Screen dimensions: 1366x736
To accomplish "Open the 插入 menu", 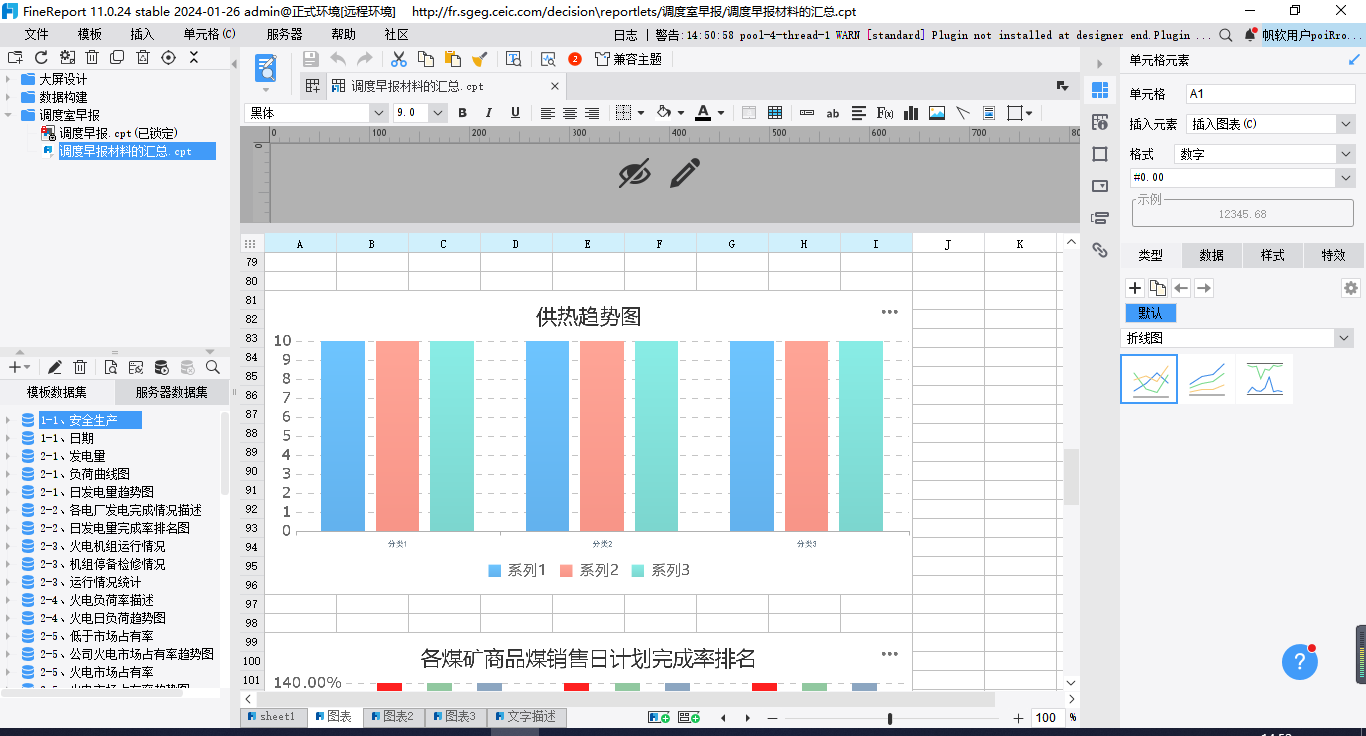I will [x=142, y=34].
